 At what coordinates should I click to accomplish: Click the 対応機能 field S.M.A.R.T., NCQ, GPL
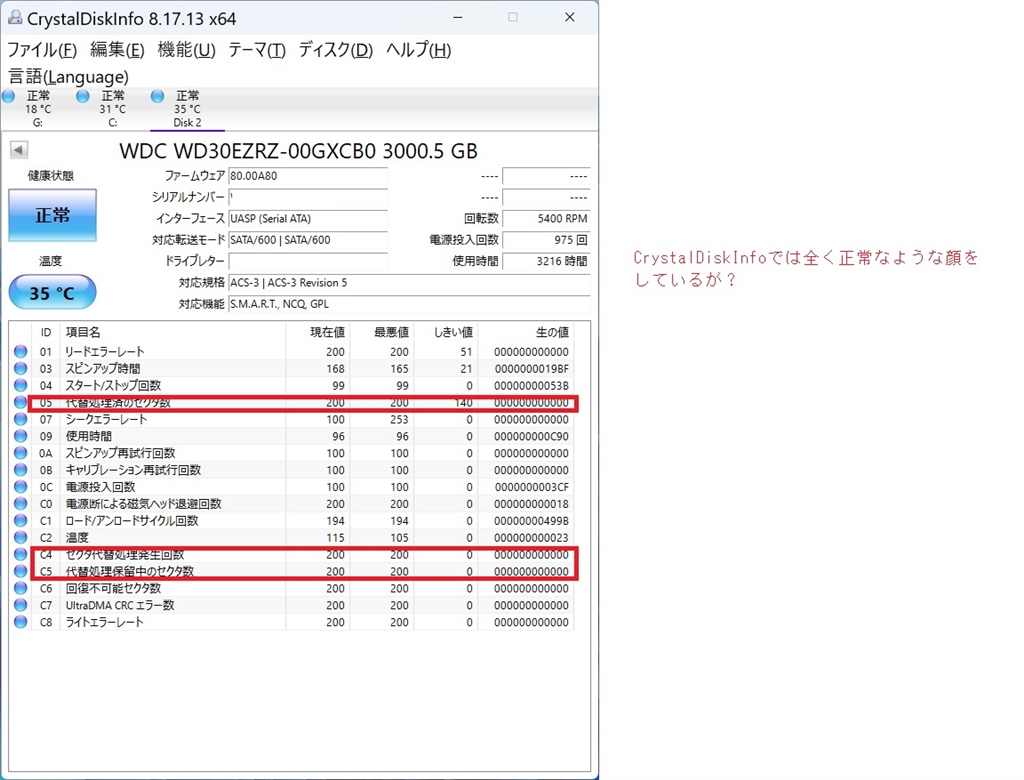pyautogui.click(x=409, y=304)
